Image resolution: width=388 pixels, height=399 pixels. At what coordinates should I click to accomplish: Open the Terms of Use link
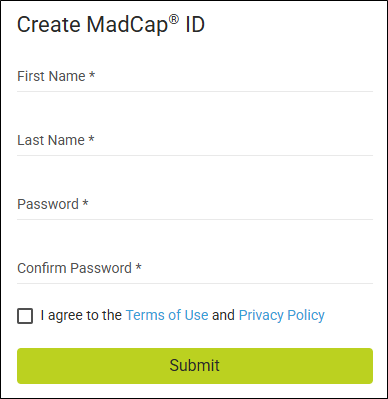[167, 315]
